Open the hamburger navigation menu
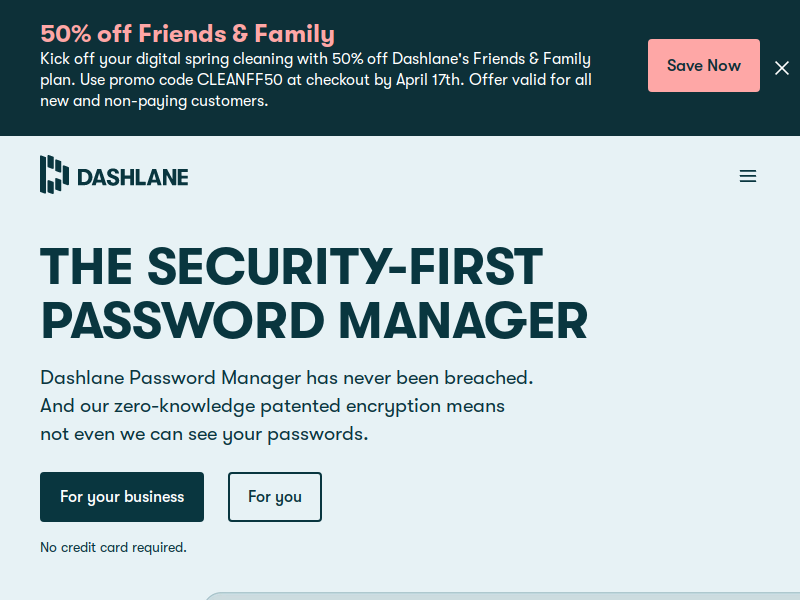800x600 pixels. (748, 177)
